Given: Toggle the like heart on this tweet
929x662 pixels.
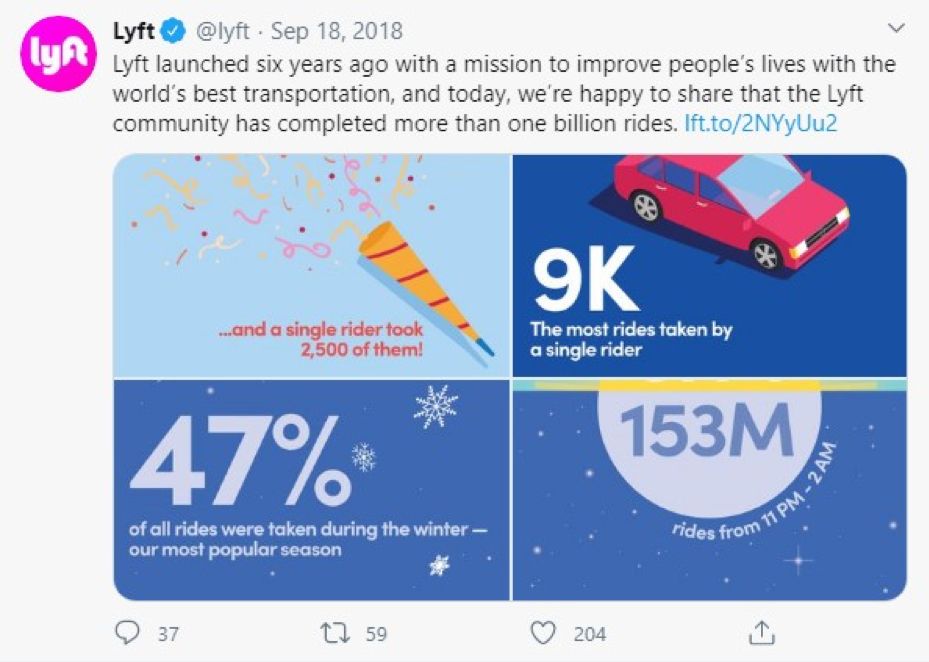Looking at the screenshot, I should point(541,632).
